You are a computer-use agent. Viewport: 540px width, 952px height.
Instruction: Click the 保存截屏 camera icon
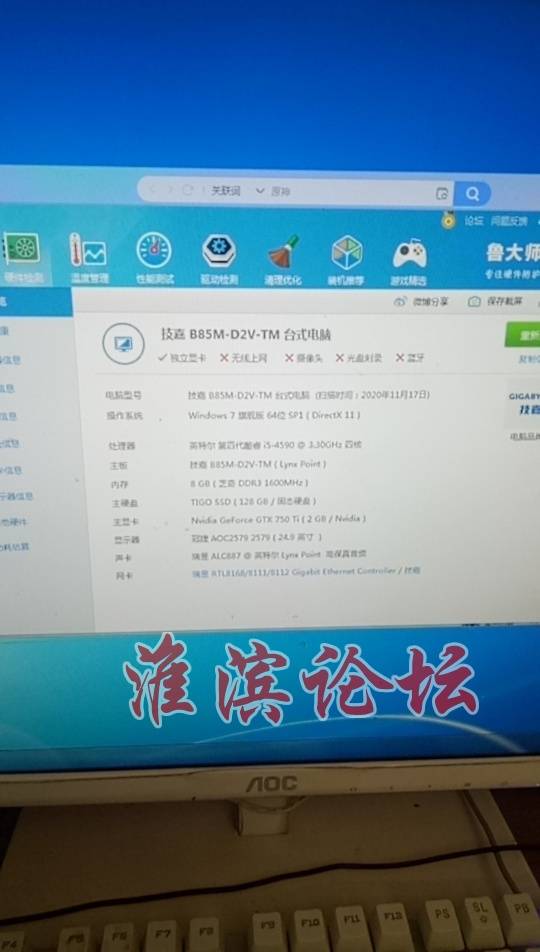[x=474, y=301]
